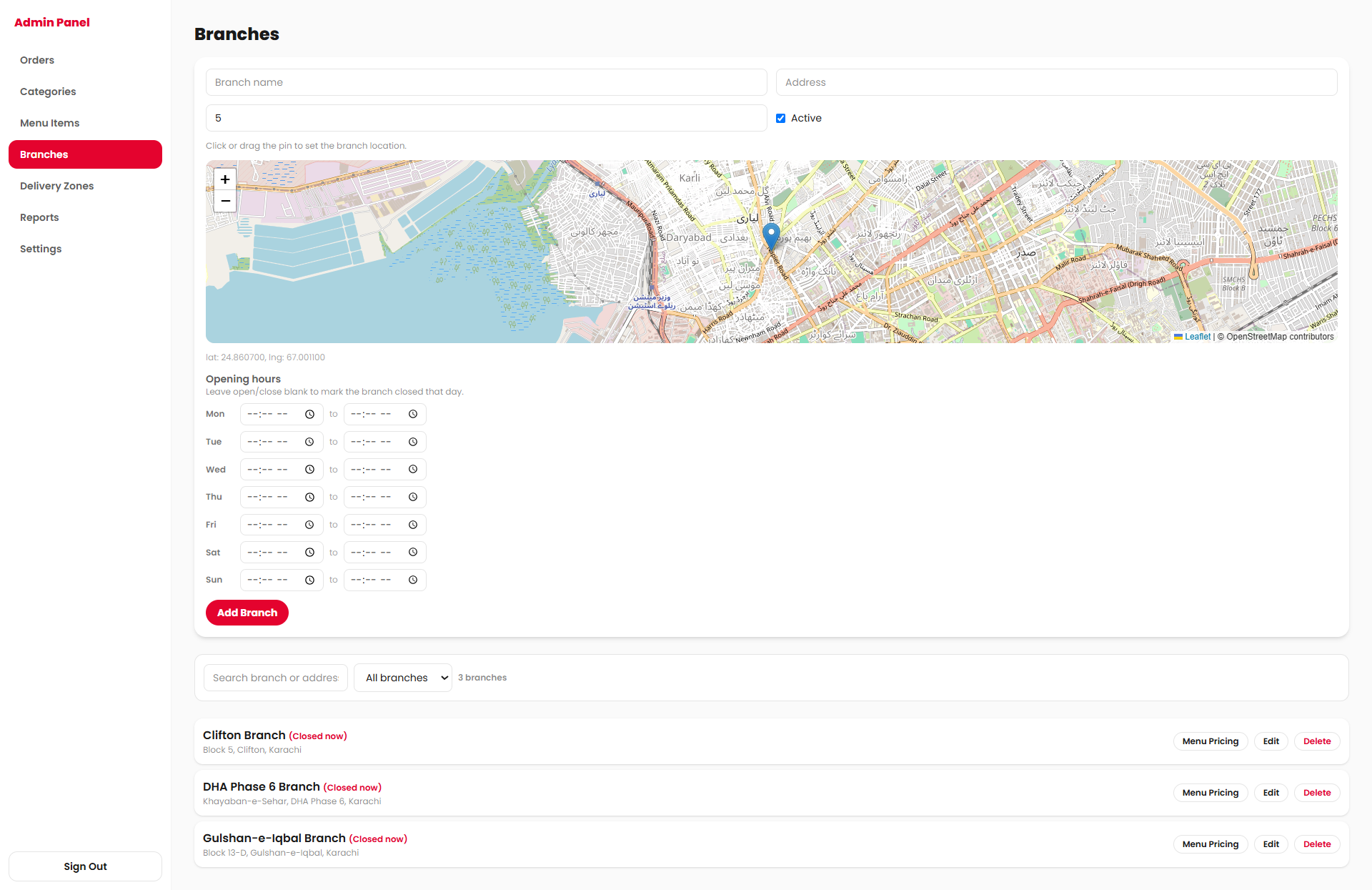Click Sign Out button
Viewport: 1372px width, 890px height.
coord(85,866)
